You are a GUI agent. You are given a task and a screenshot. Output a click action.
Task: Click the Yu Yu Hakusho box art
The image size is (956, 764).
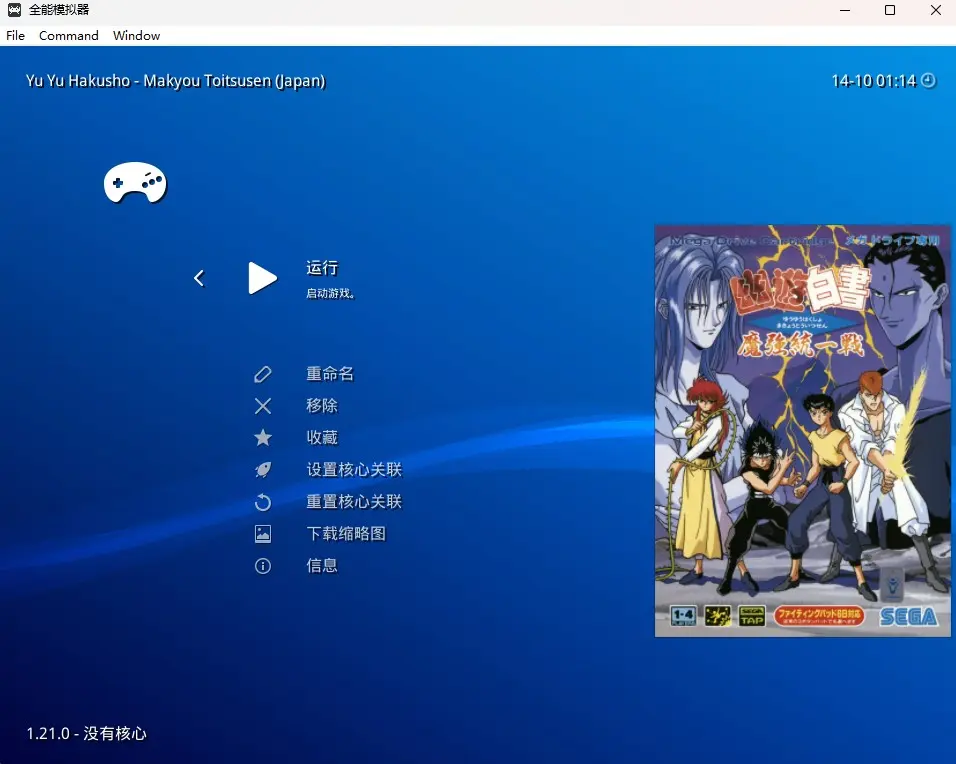click(x=802, y=430)
